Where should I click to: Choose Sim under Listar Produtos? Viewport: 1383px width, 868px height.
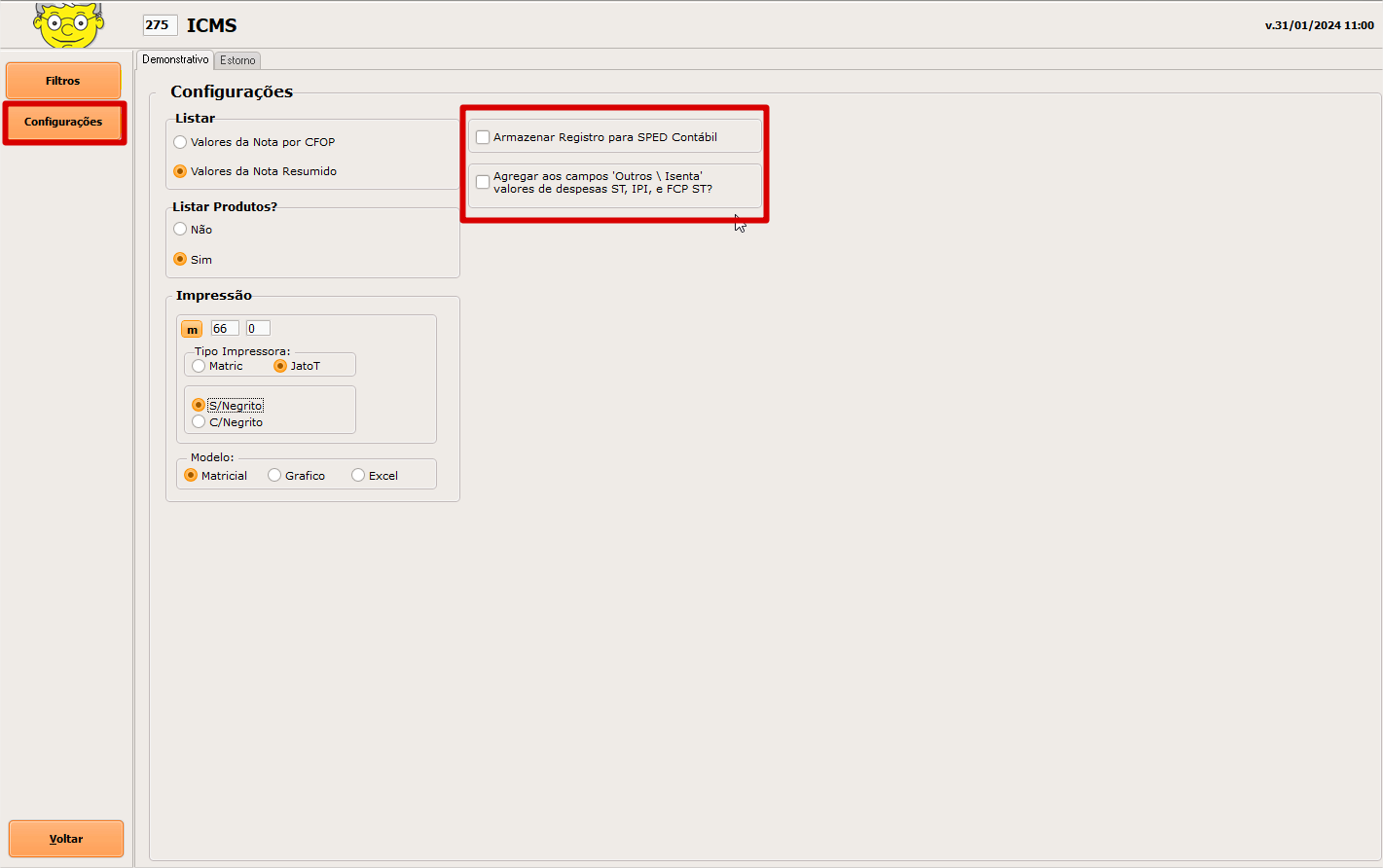click(x=180, y=260)
